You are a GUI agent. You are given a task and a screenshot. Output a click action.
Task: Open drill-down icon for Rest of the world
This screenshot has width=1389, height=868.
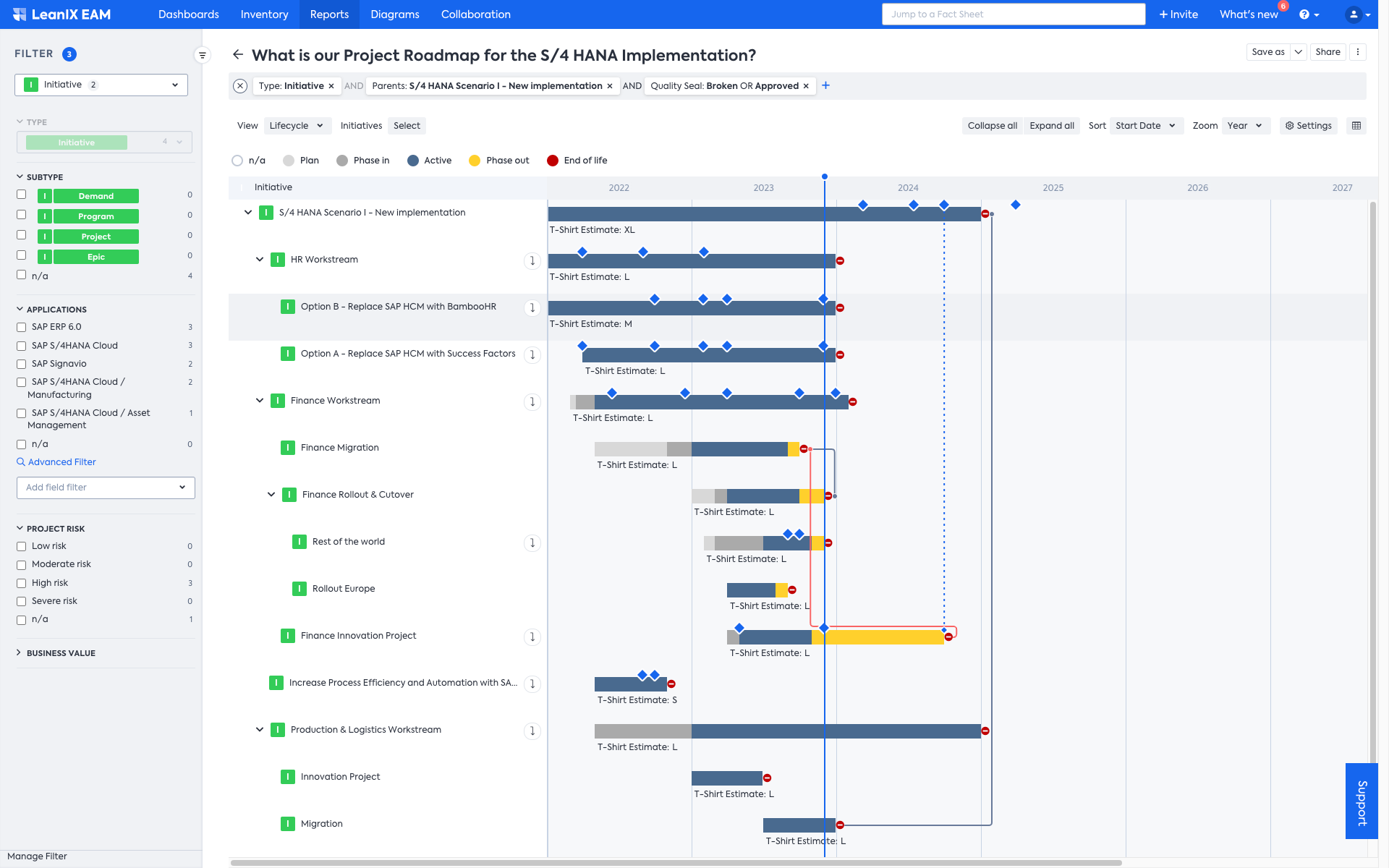[532, 542]
